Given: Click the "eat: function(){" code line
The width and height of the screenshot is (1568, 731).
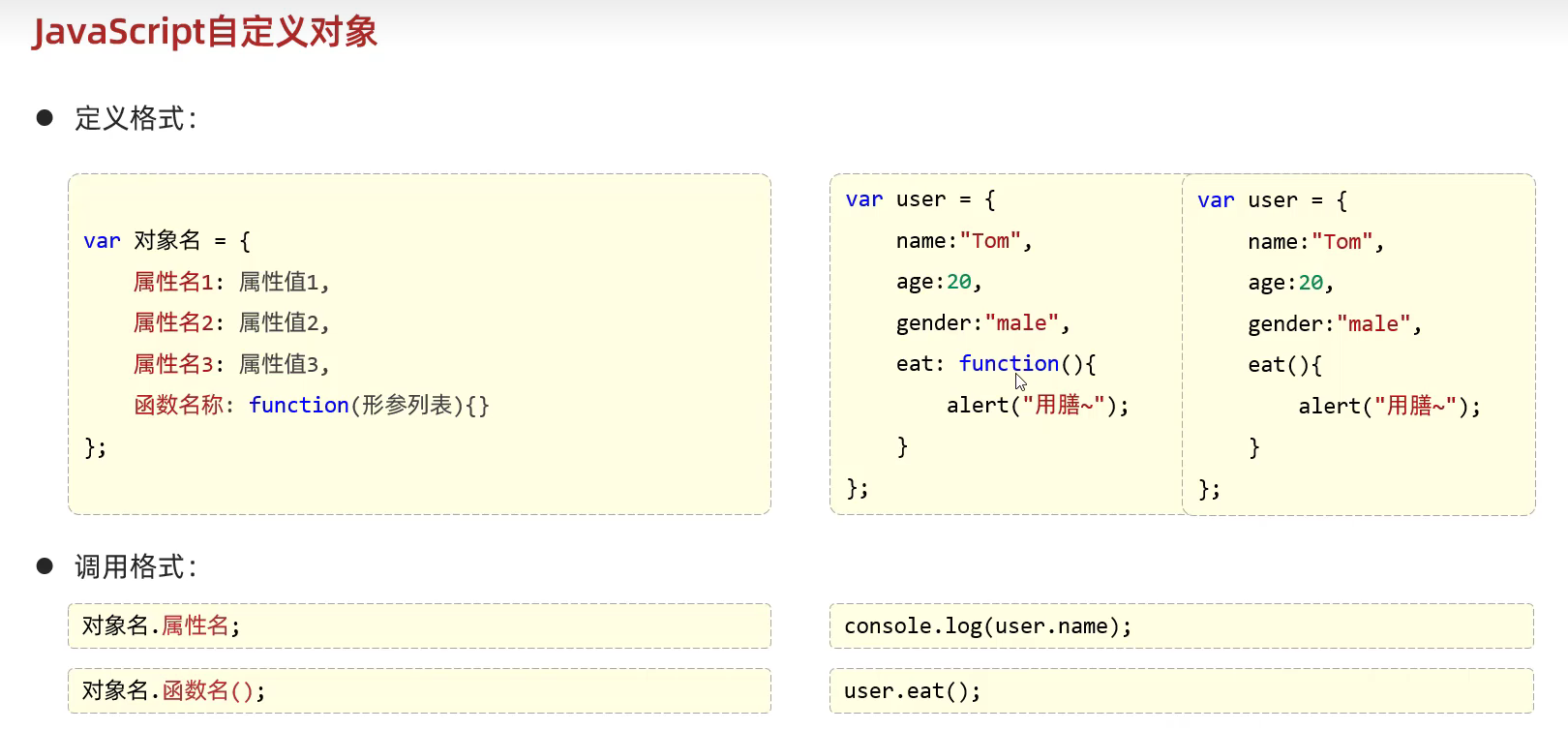Looking at the screenshot, I should 995,364.
